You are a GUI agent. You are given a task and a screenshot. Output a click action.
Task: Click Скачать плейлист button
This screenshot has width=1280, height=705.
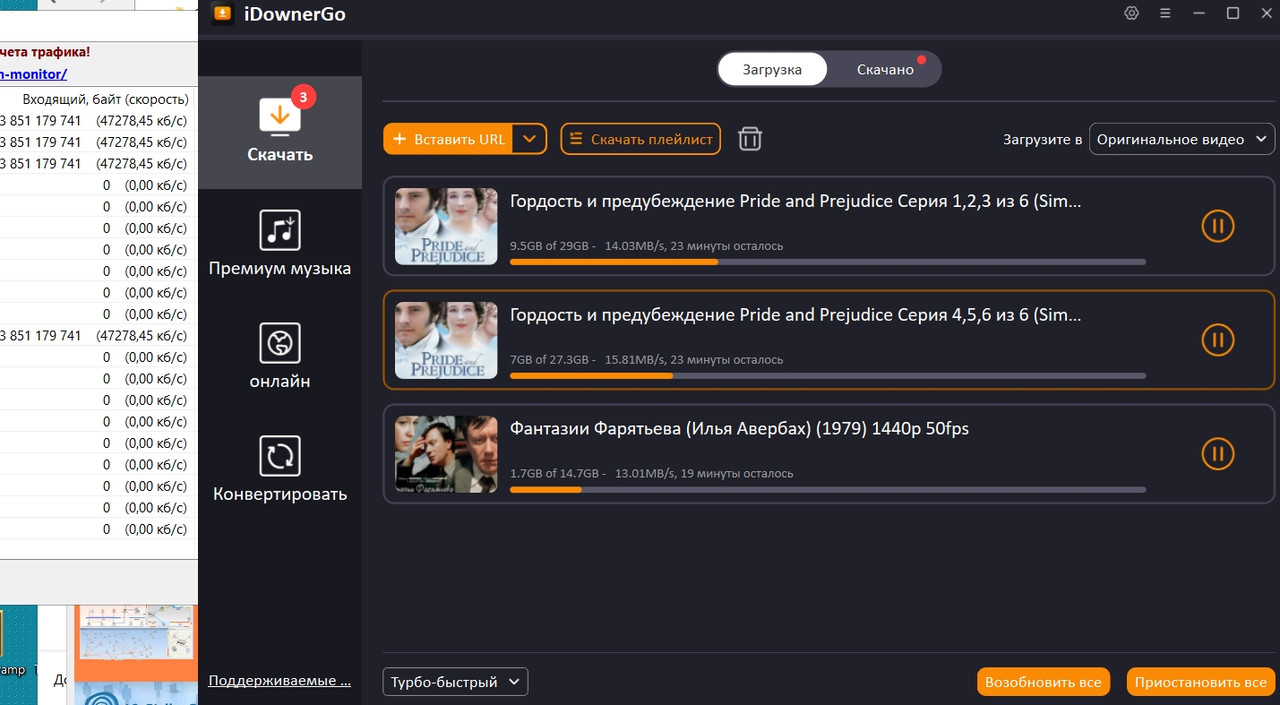tap(641, 139)
